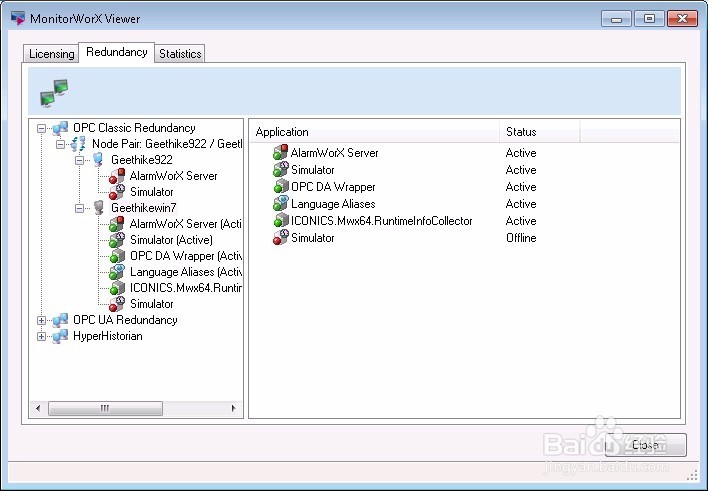Viewport: 708px width, 491px height.
Task: Click the redundancy computers icon in the blue banner
Action: (x=54, y=93)
